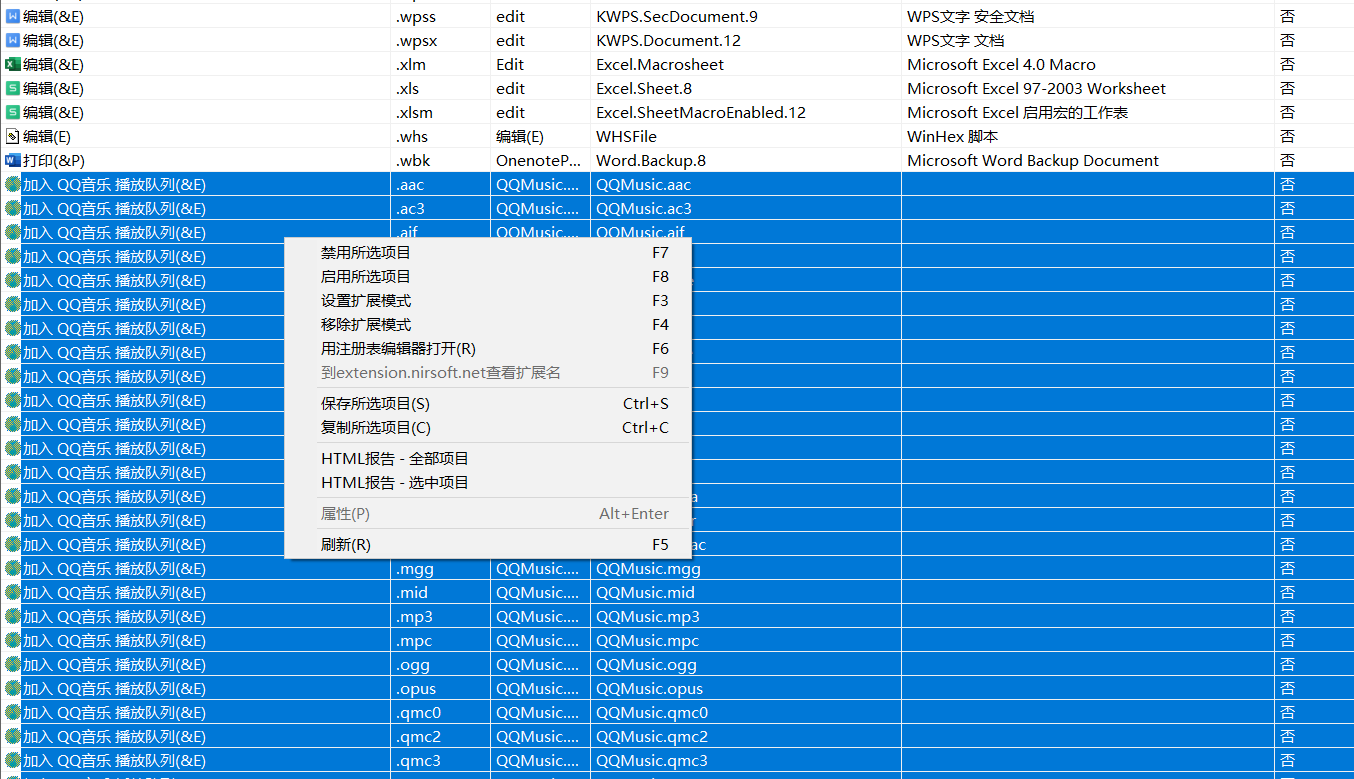Click the spreadsheet icon in the .xlsm row
Screen dimensions: 1354x779
coord(12,112)
